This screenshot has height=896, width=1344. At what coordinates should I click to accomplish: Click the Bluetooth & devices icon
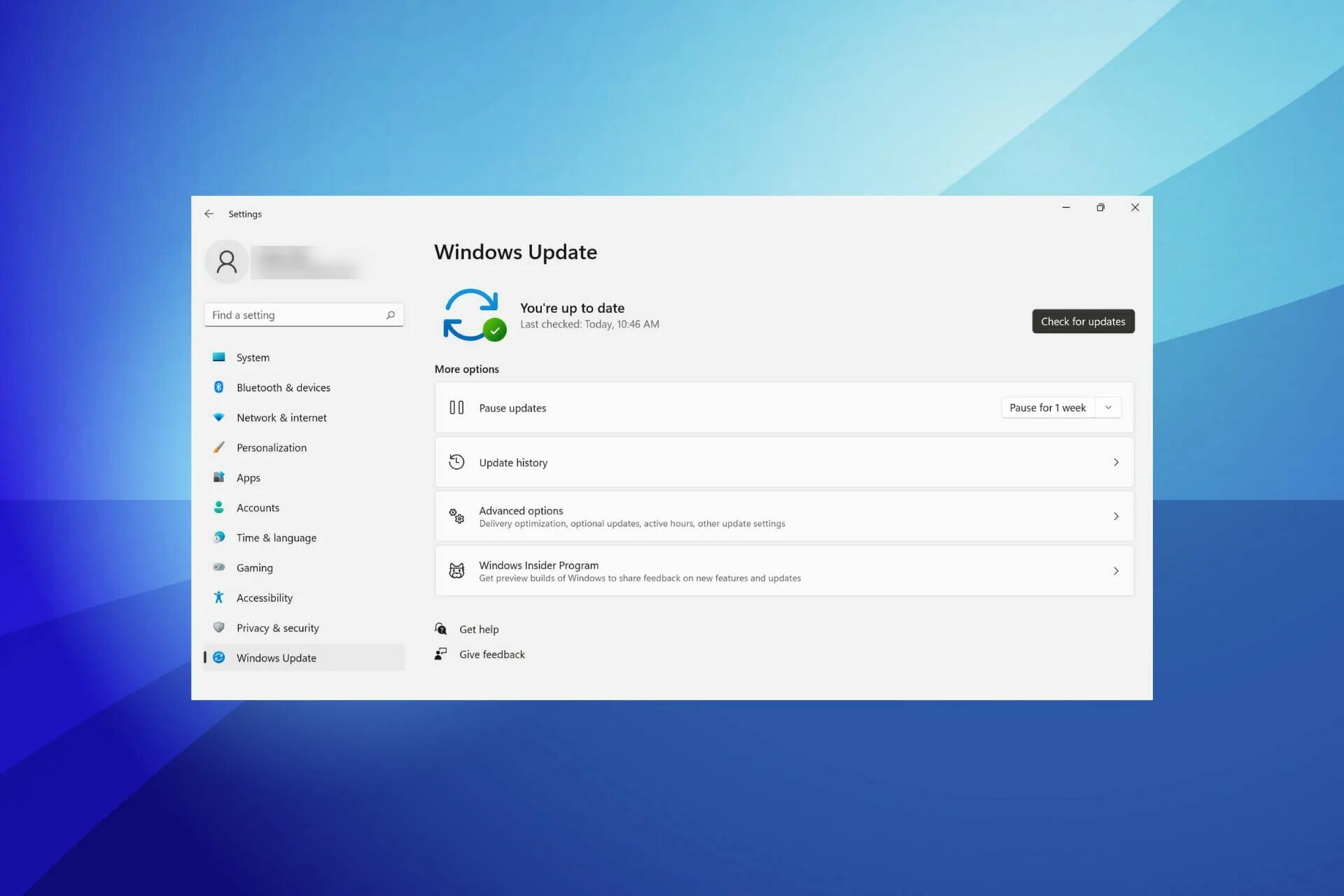tap(218, 387)
